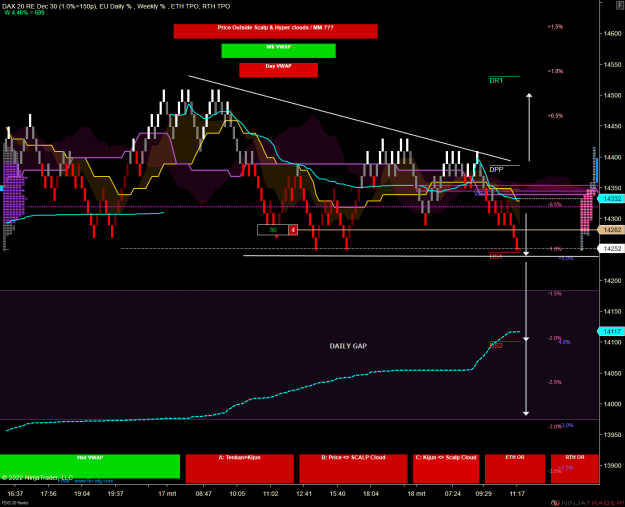Click the F icon in top-right corner
This screenshot has height=507, width=625.
[x=621, y=4]
